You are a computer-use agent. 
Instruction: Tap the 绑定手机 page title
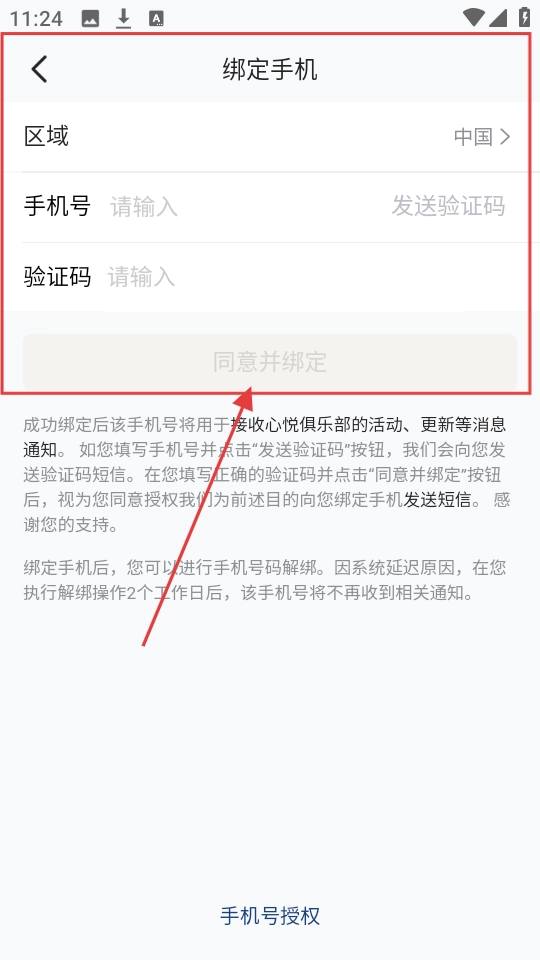270,69
